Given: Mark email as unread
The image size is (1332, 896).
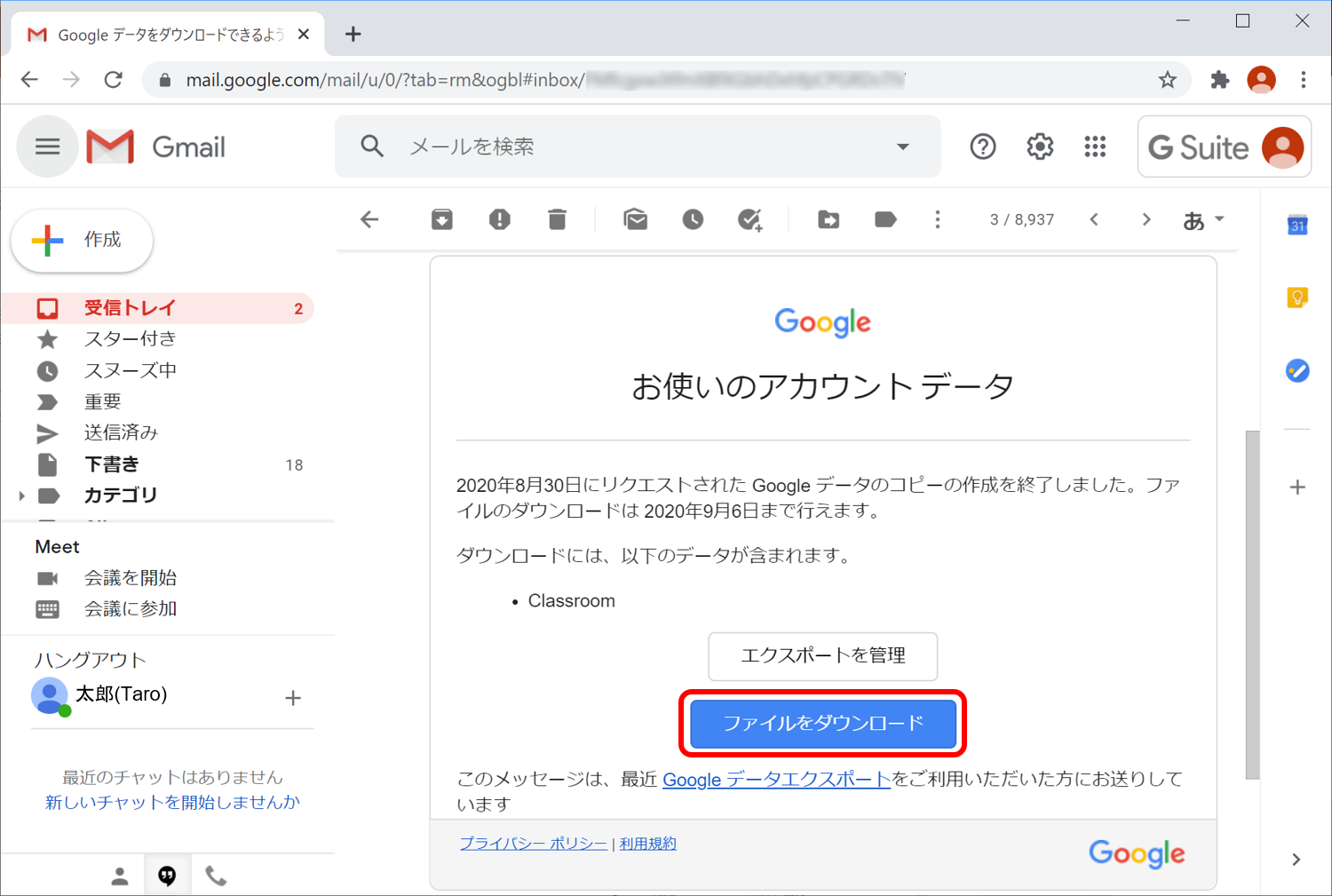Looking at the screenshot, I should [x=635, y=219].
